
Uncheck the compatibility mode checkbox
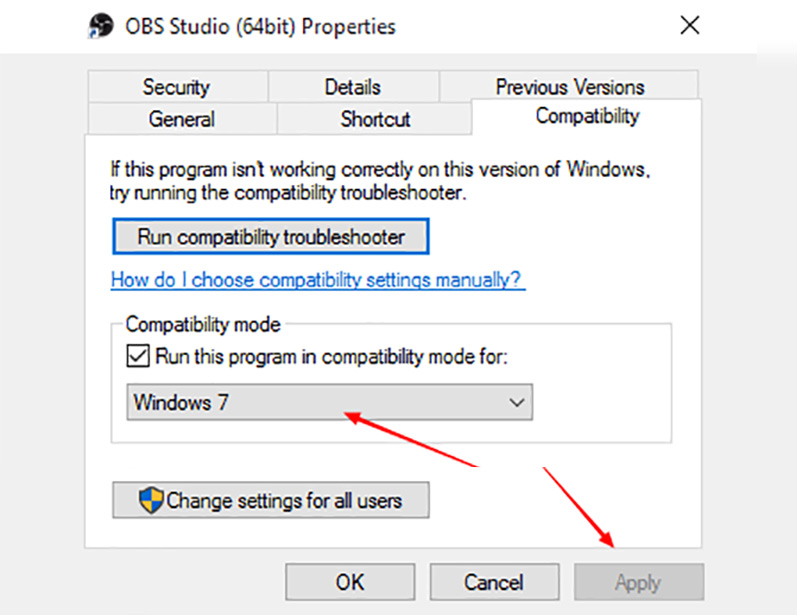point(137,356)
